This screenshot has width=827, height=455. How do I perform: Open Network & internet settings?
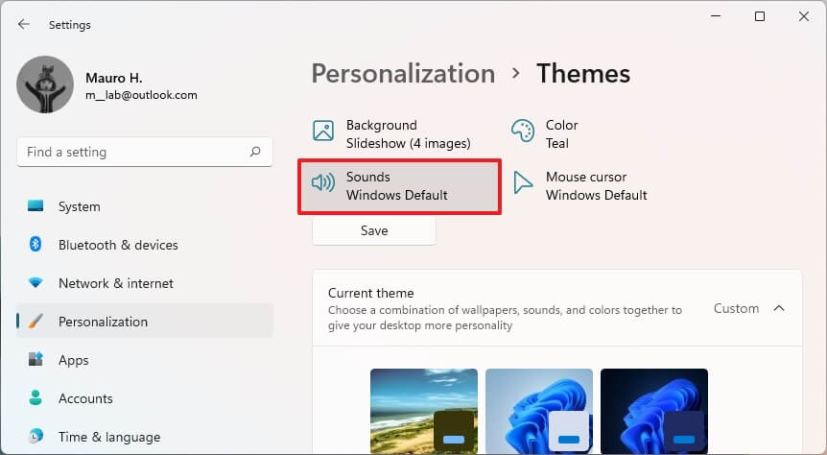145,283
